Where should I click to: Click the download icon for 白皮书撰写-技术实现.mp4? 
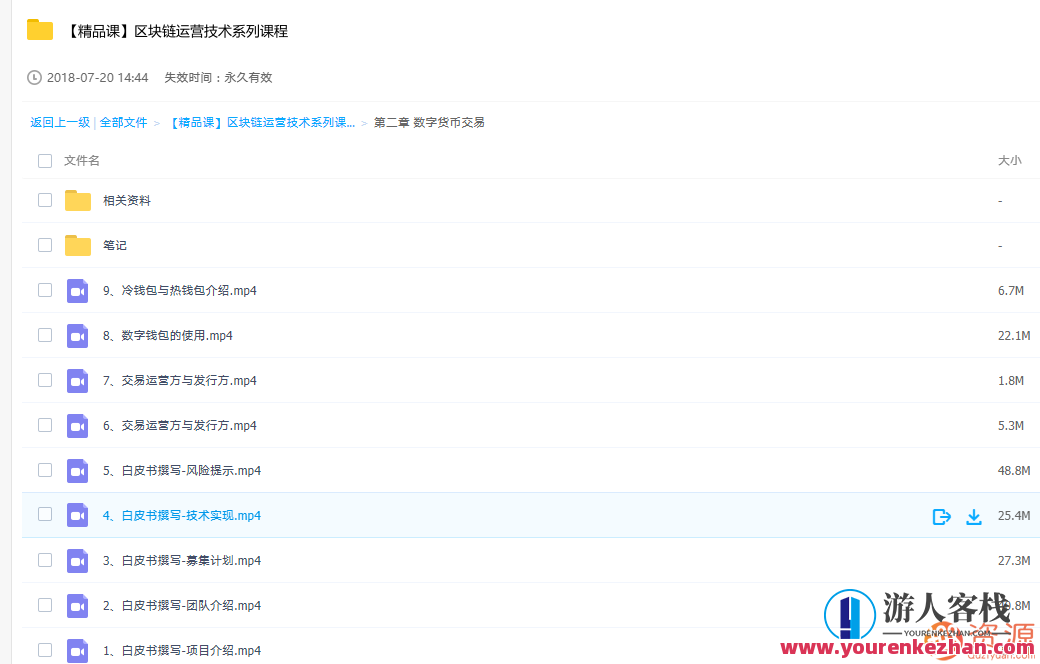point(974,517)
